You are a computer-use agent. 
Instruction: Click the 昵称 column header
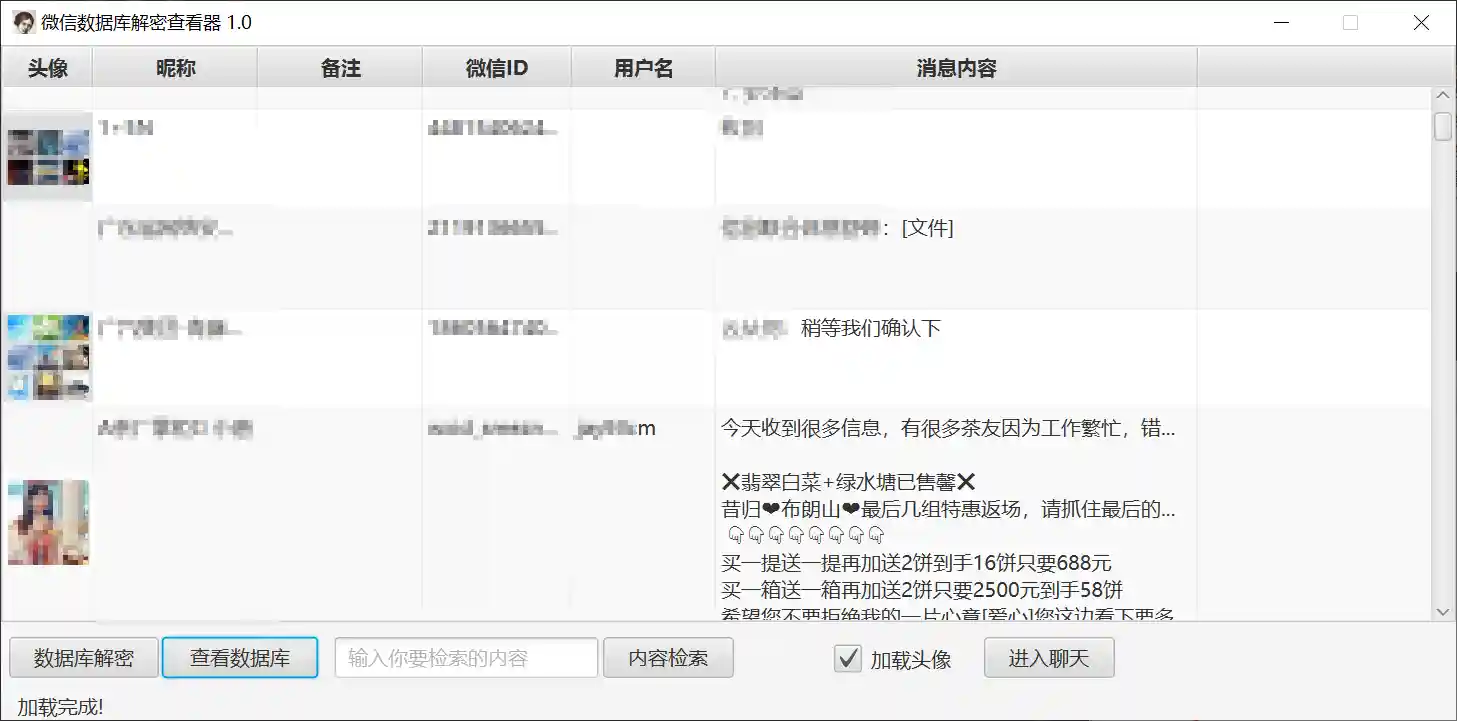click(x=175, y=68)
